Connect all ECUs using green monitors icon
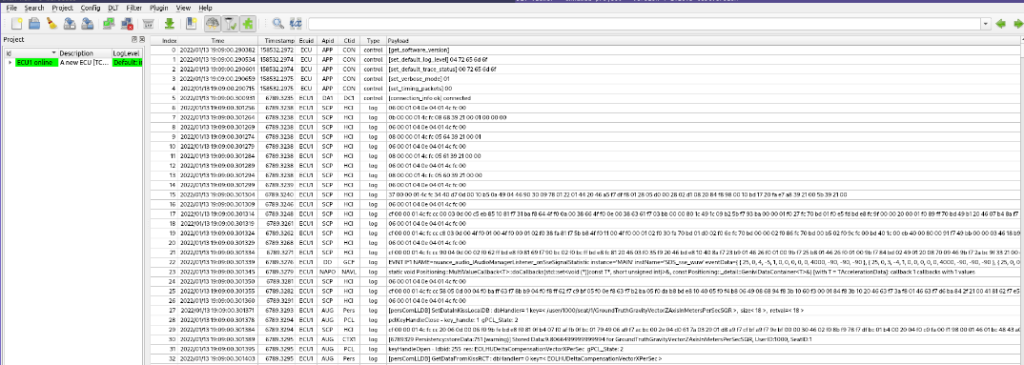 click(109, 24)
